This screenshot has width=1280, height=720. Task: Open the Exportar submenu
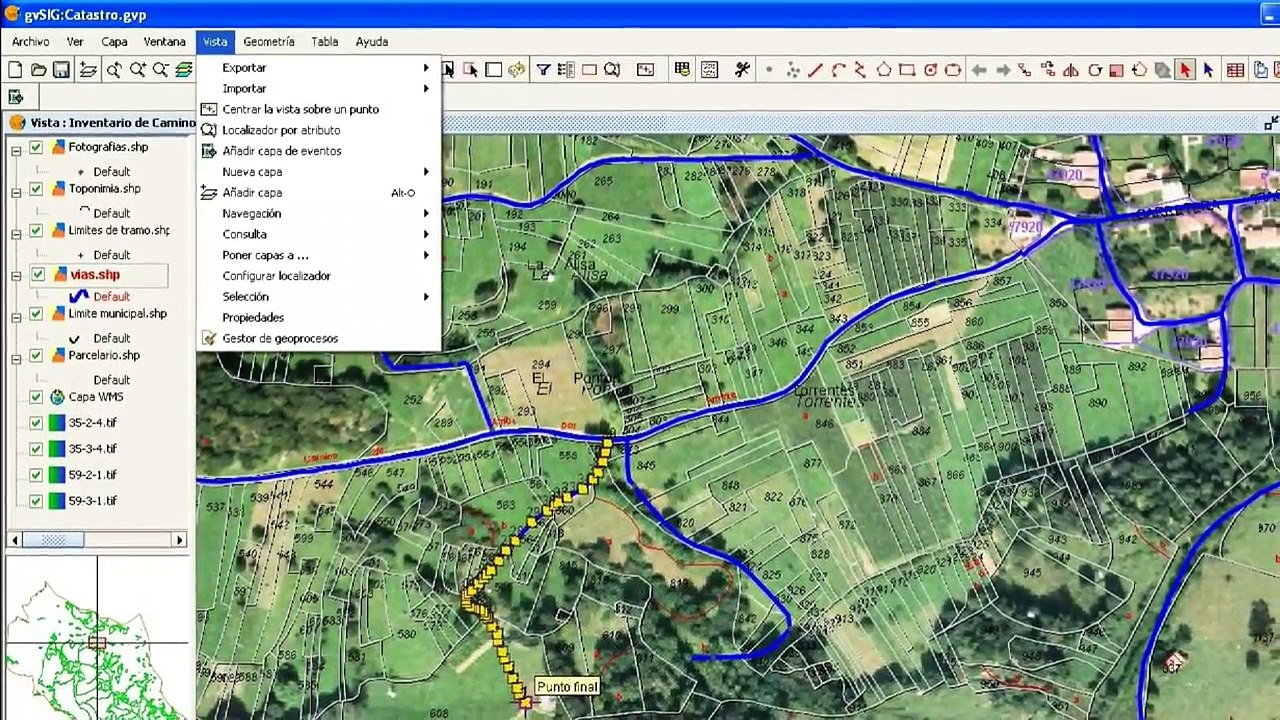point(318,68)
